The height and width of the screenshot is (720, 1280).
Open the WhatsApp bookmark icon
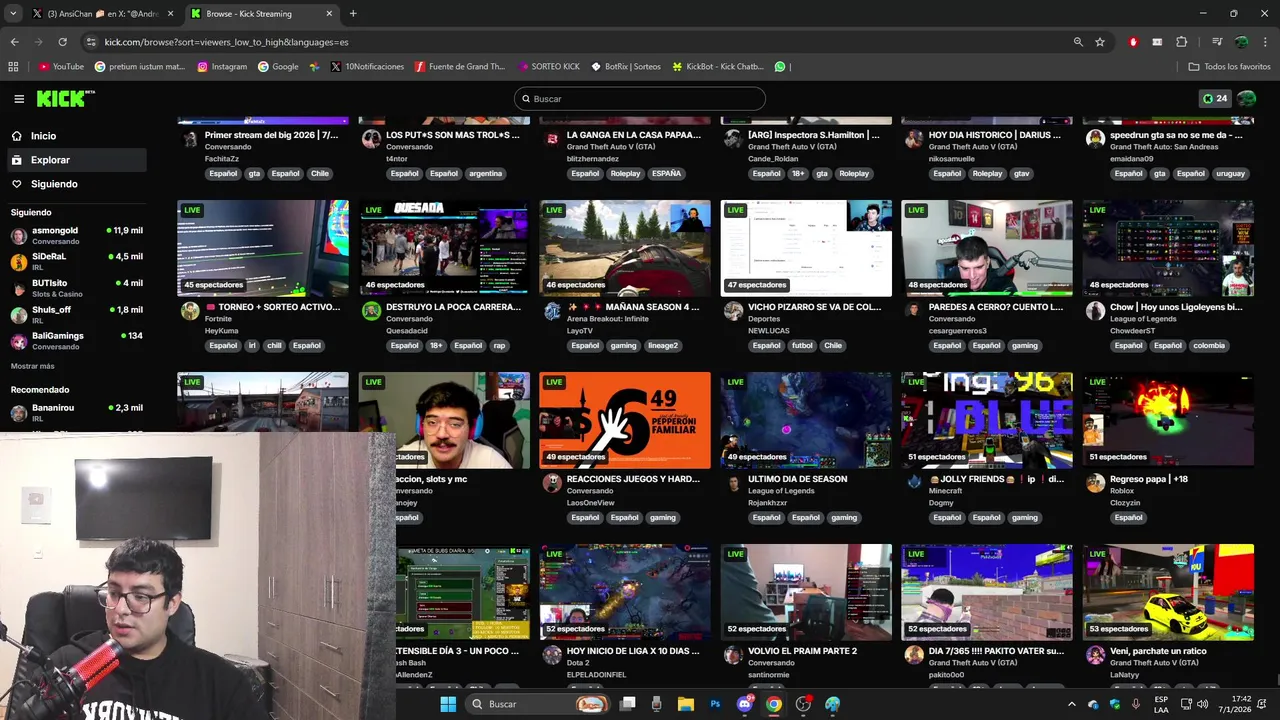(x=780, y=67)
